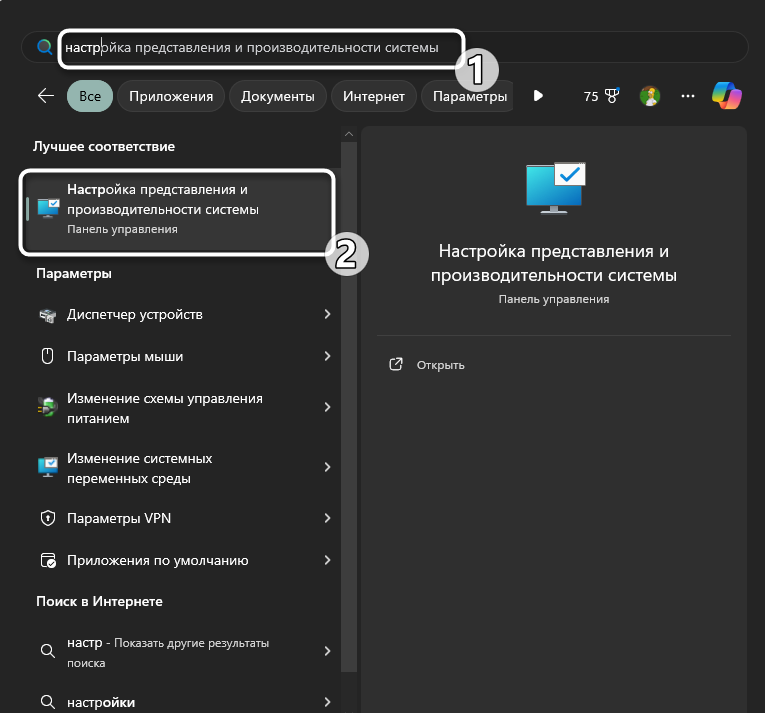This screenshot has height=713, width=765.
Task: Click the search input field text
Action: pos(252,48)
